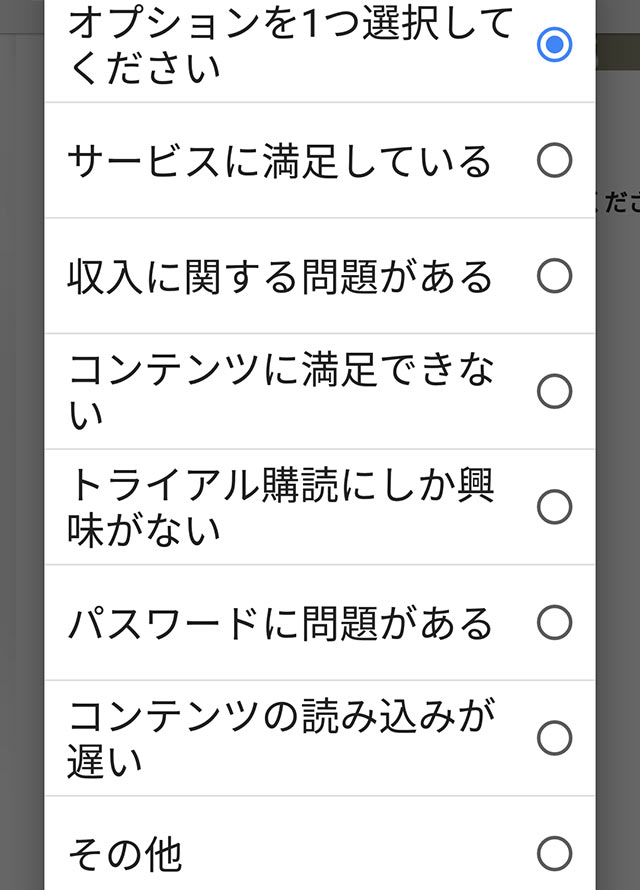The image size is (640, 890).
Task: Select the 'コンテンツの読み込みが遅い' radio button
Action: [x=554, y=738]
